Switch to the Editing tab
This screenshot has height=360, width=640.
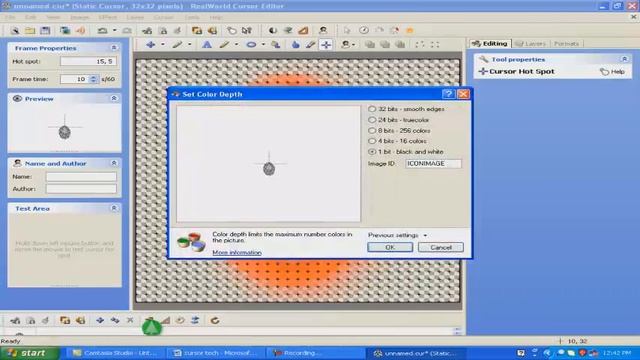[490, 44]
